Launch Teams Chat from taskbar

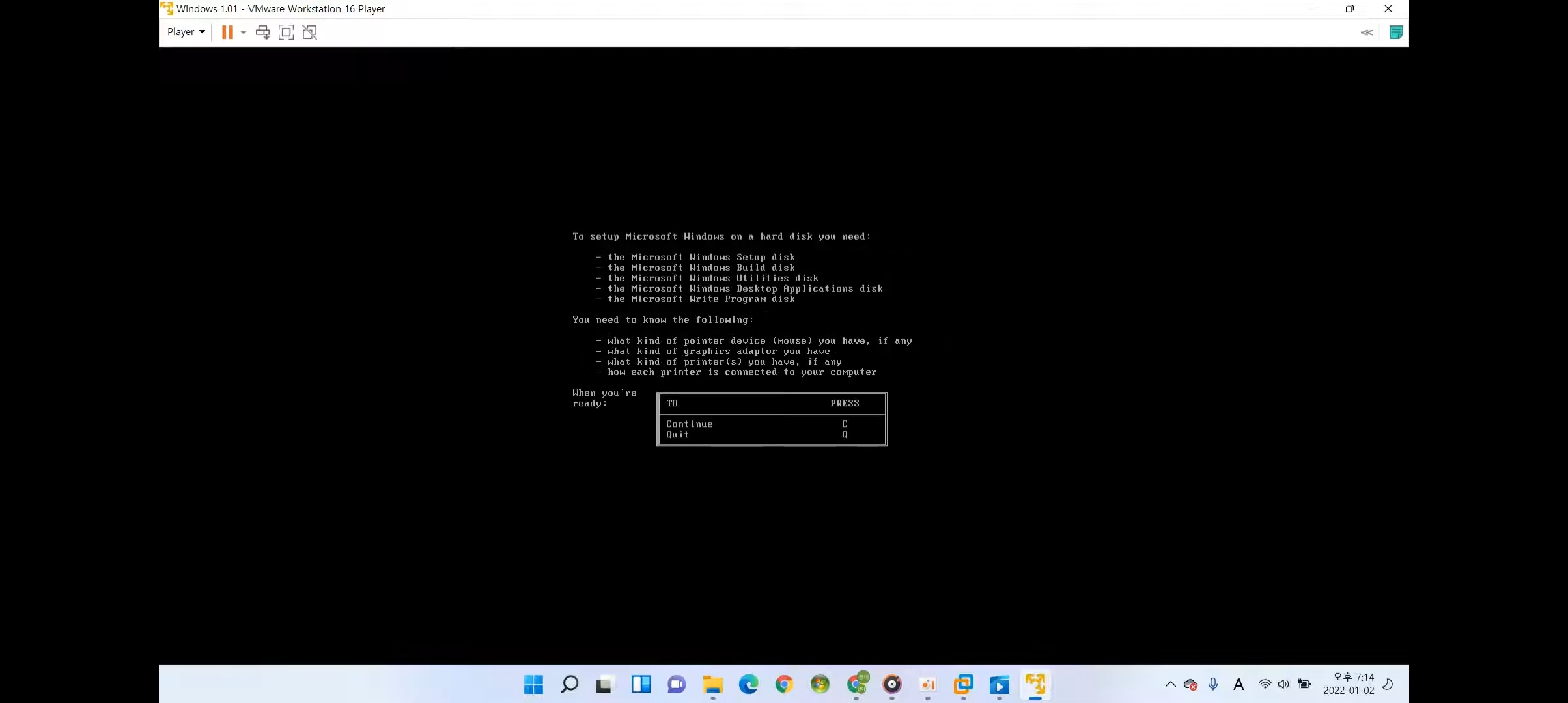677,684
